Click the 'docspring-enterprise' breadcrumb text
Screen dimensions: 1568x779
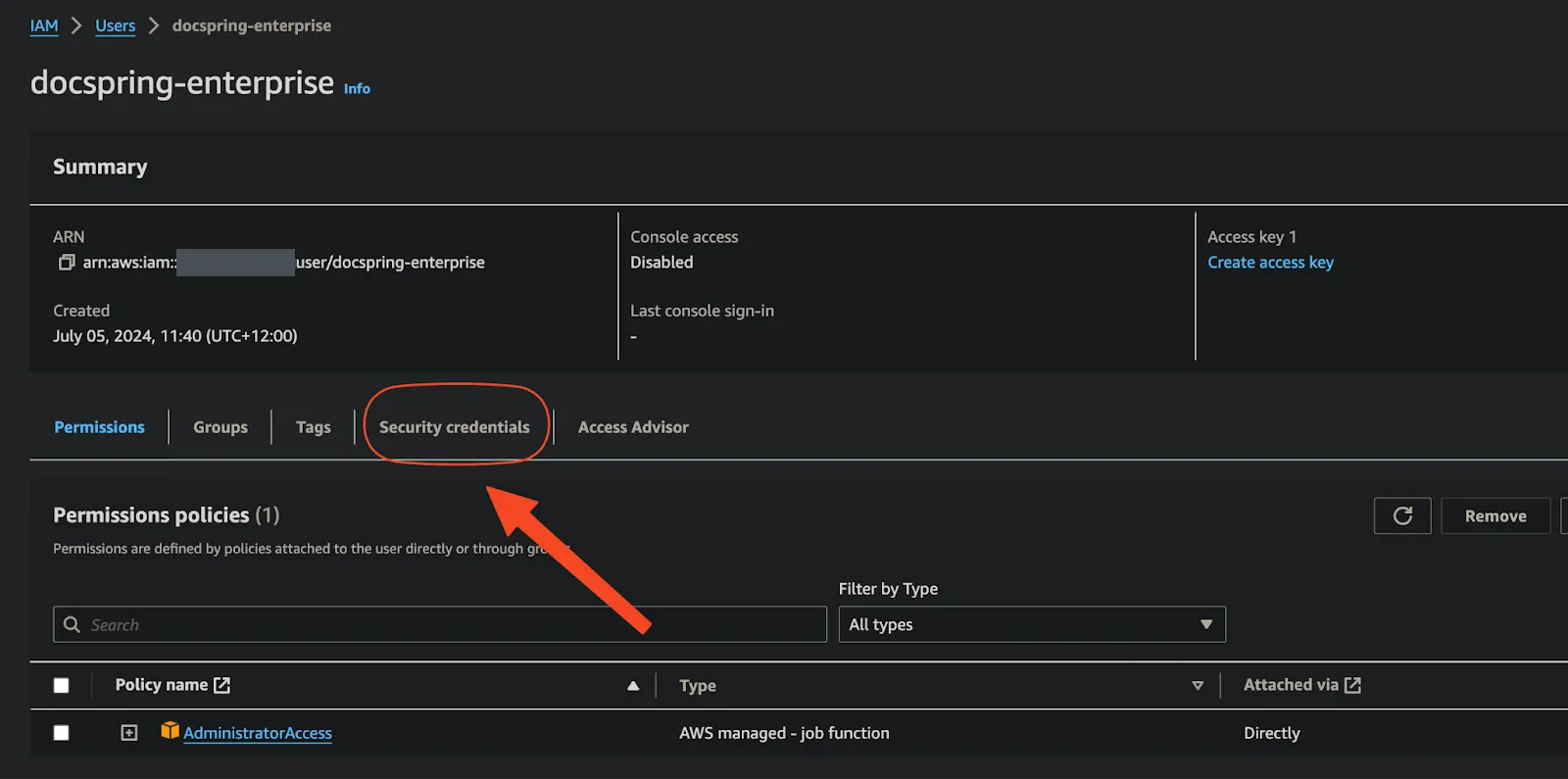tap(252, 25)
